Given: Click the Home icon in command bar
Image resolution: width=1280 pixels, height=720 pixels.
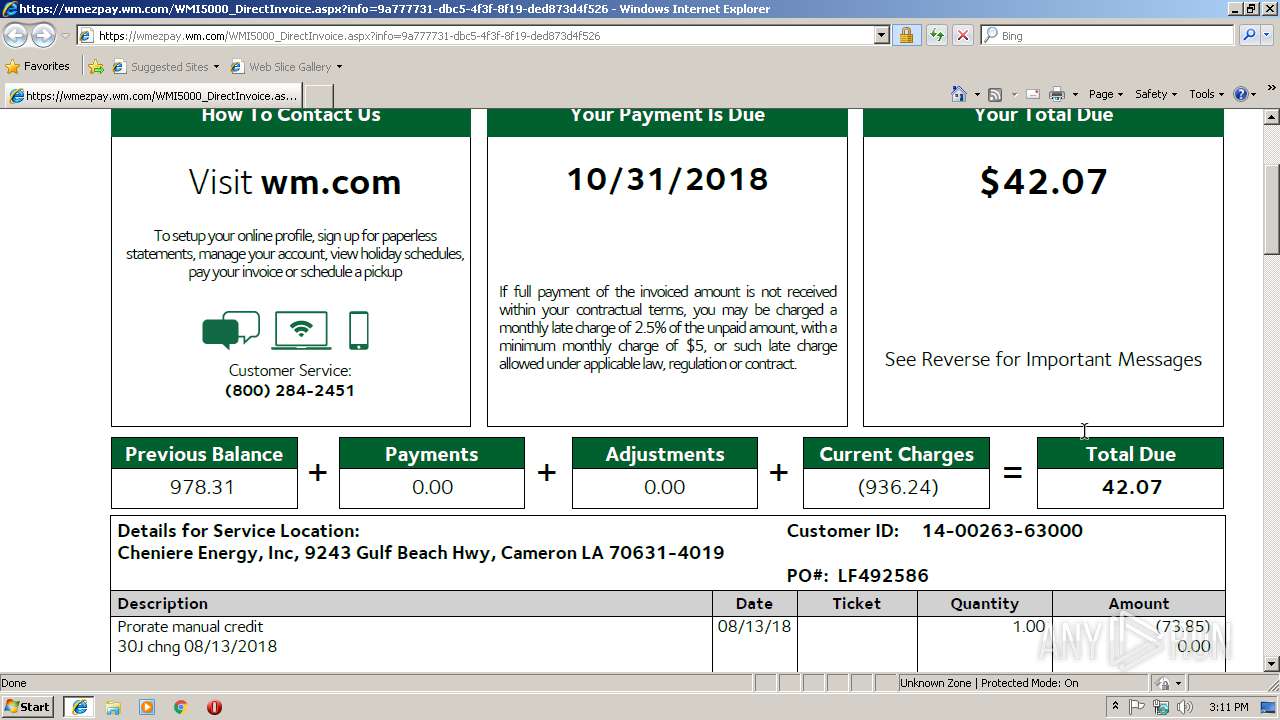Looking at the screenshot, I should (959, 94).
